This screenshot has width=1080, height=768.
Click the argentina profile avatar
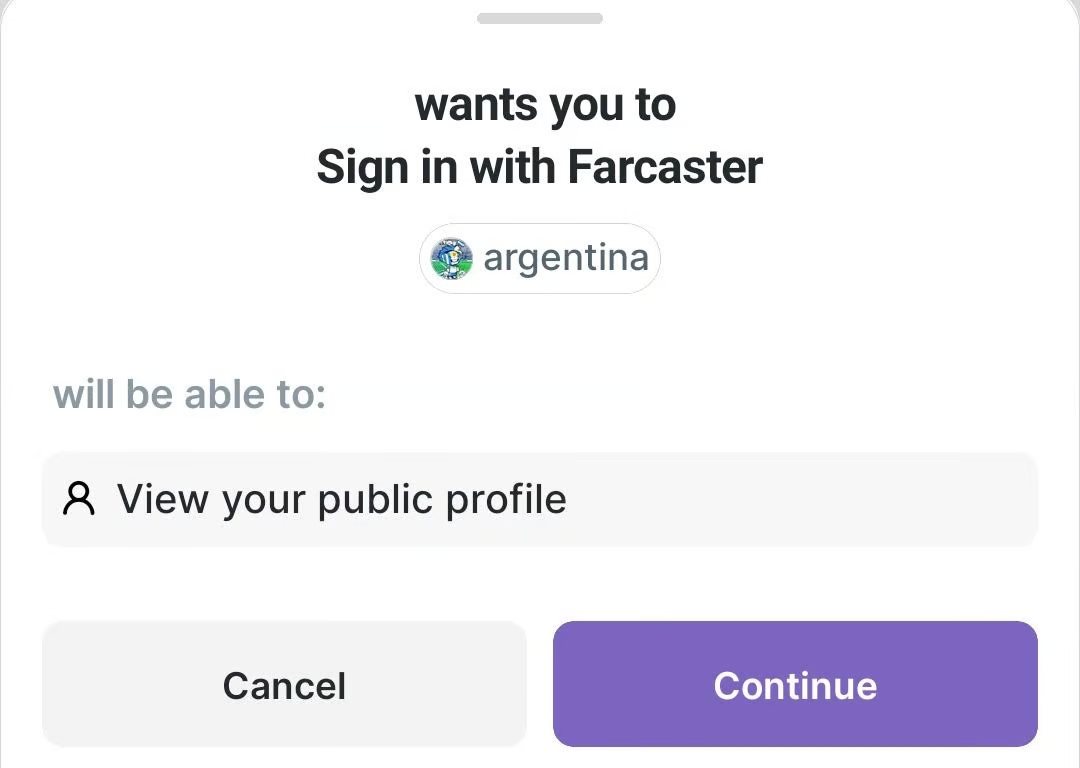pos(452,259)
